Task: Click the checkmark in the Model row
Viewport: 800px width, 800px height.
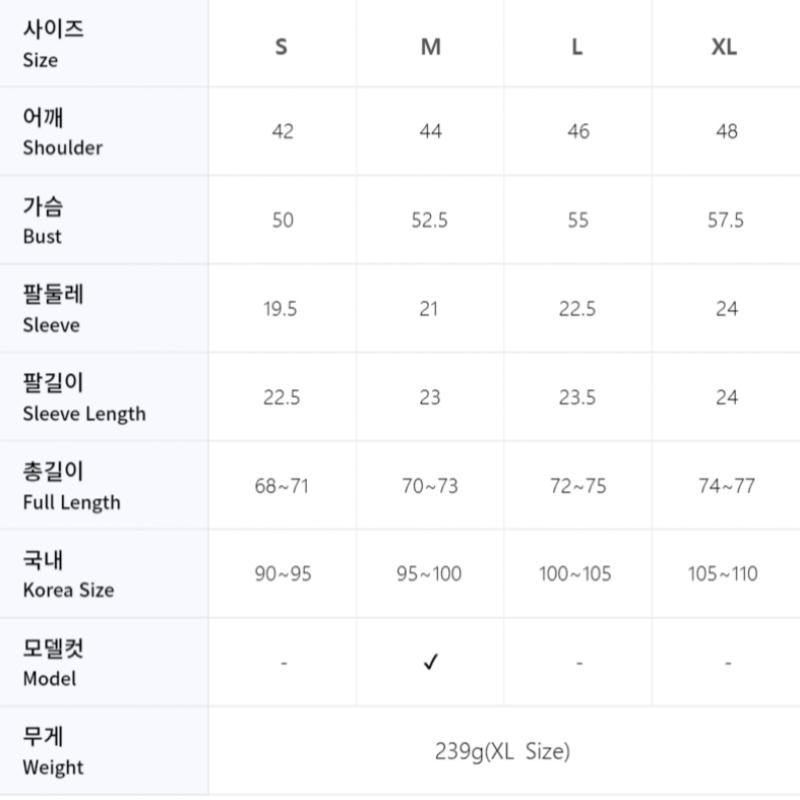Action: 430,662
